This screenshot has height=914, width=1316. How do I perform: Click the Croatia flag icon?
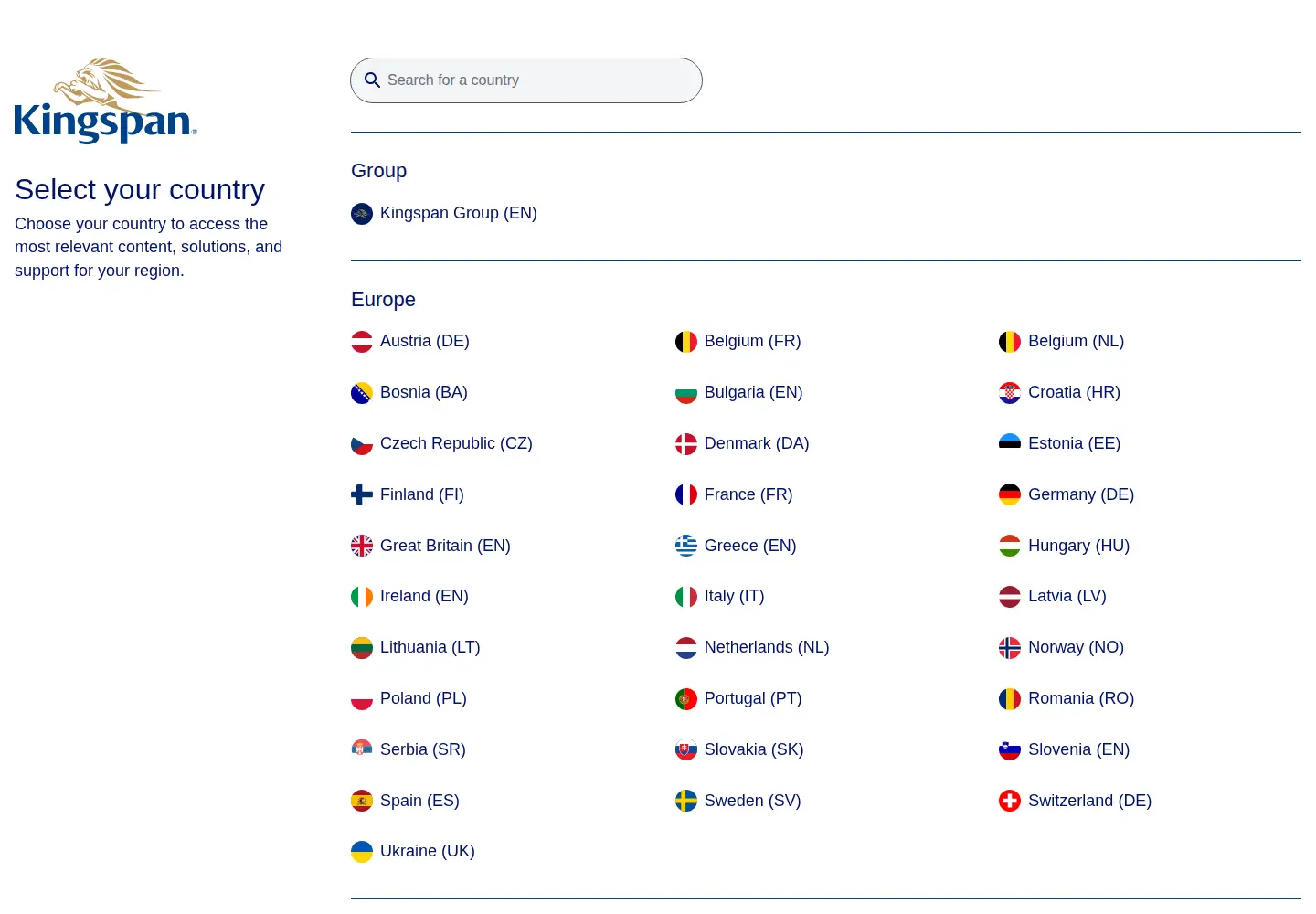click(x=1010, y=393)
